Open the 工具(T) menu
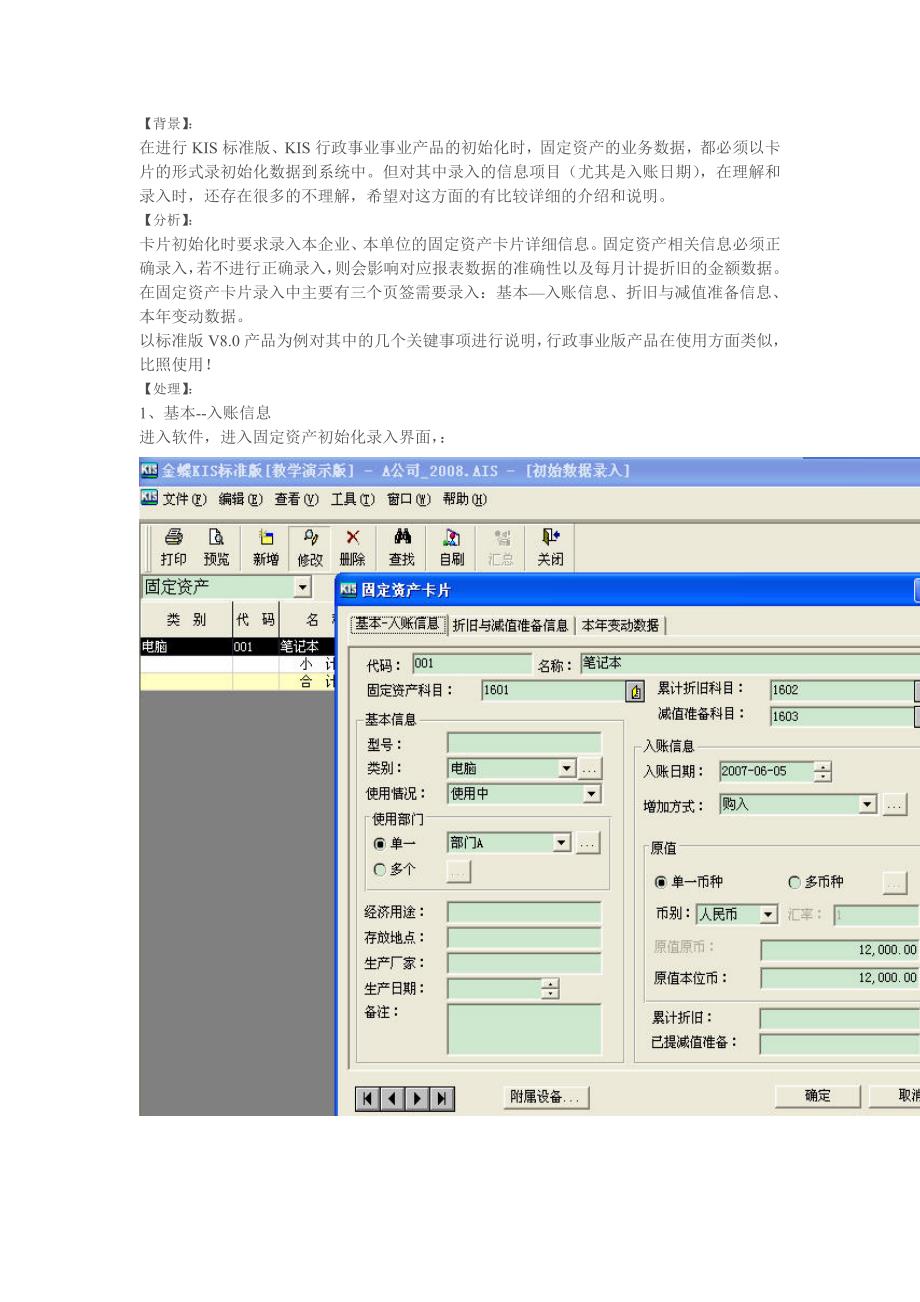Image resolution: width=920 pixels, height=1302 pixels. click(352, 498)
